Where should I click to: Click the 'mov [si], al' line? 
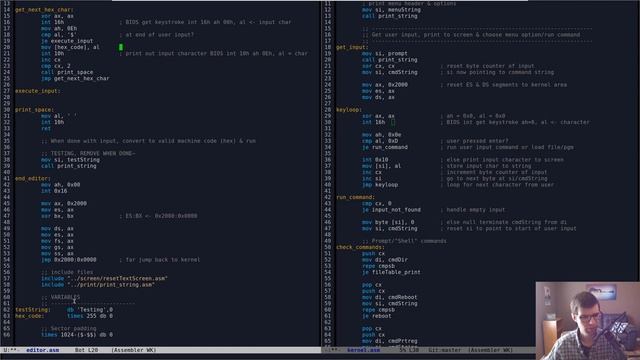[381, 166]
